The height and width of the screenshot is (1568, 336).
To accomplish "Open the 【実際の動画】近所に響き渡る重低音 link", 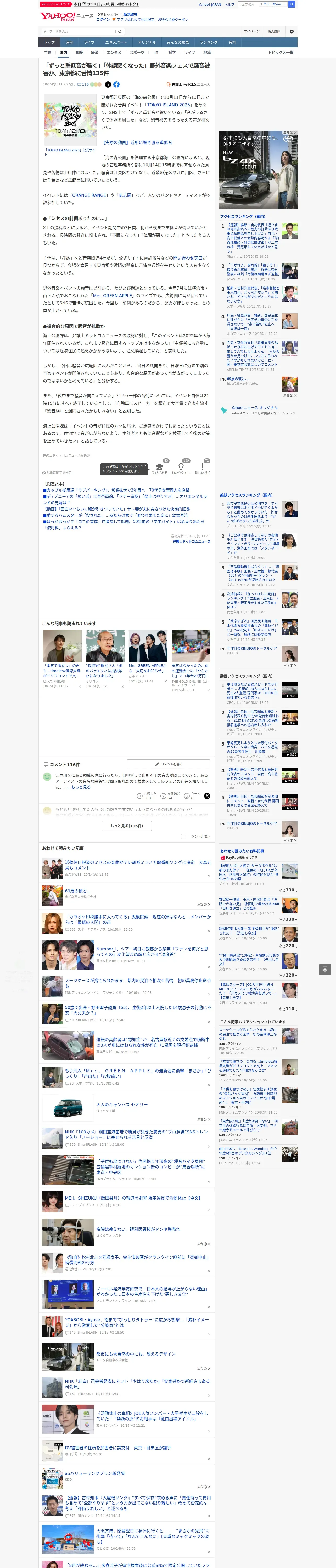I will [x=137, y=142].
